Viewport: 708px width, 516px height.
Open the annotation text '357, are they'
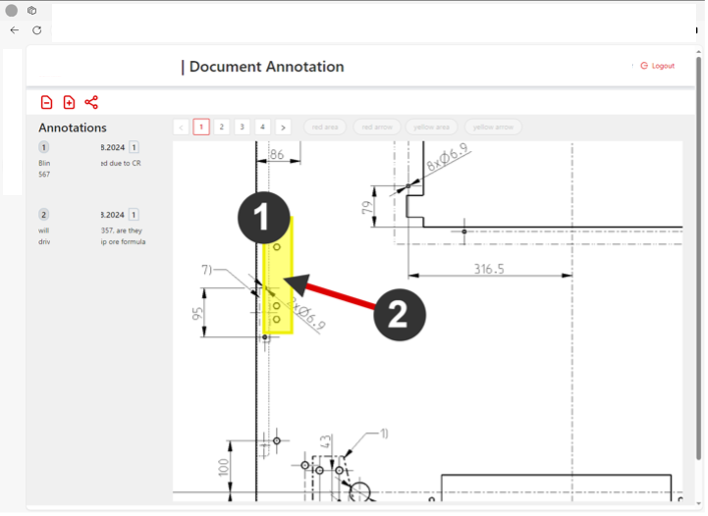click(x=121, y=231)
